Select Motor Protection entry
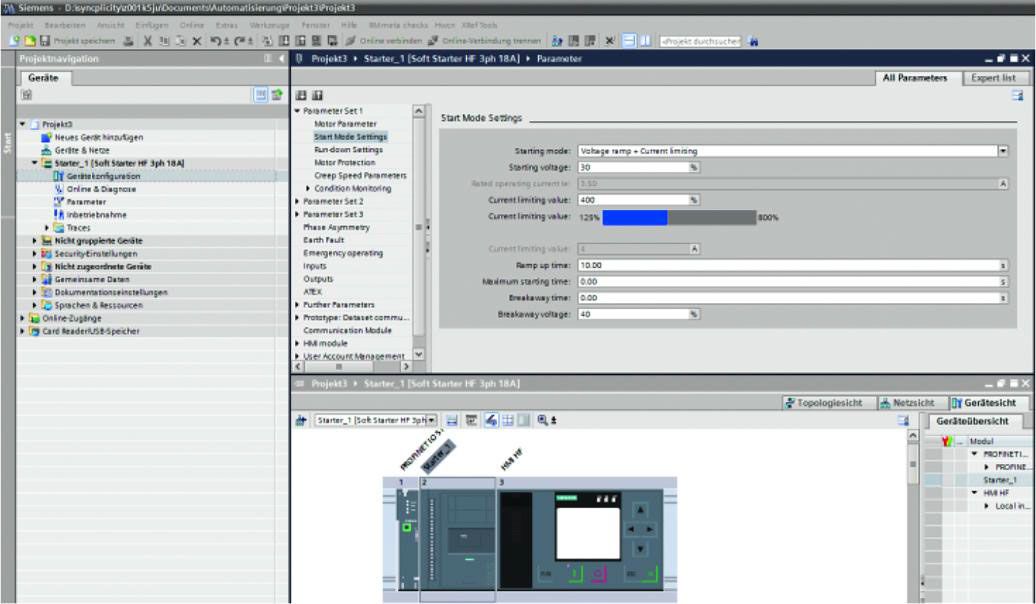This screenshot has height=604, width=1036. 344,163
